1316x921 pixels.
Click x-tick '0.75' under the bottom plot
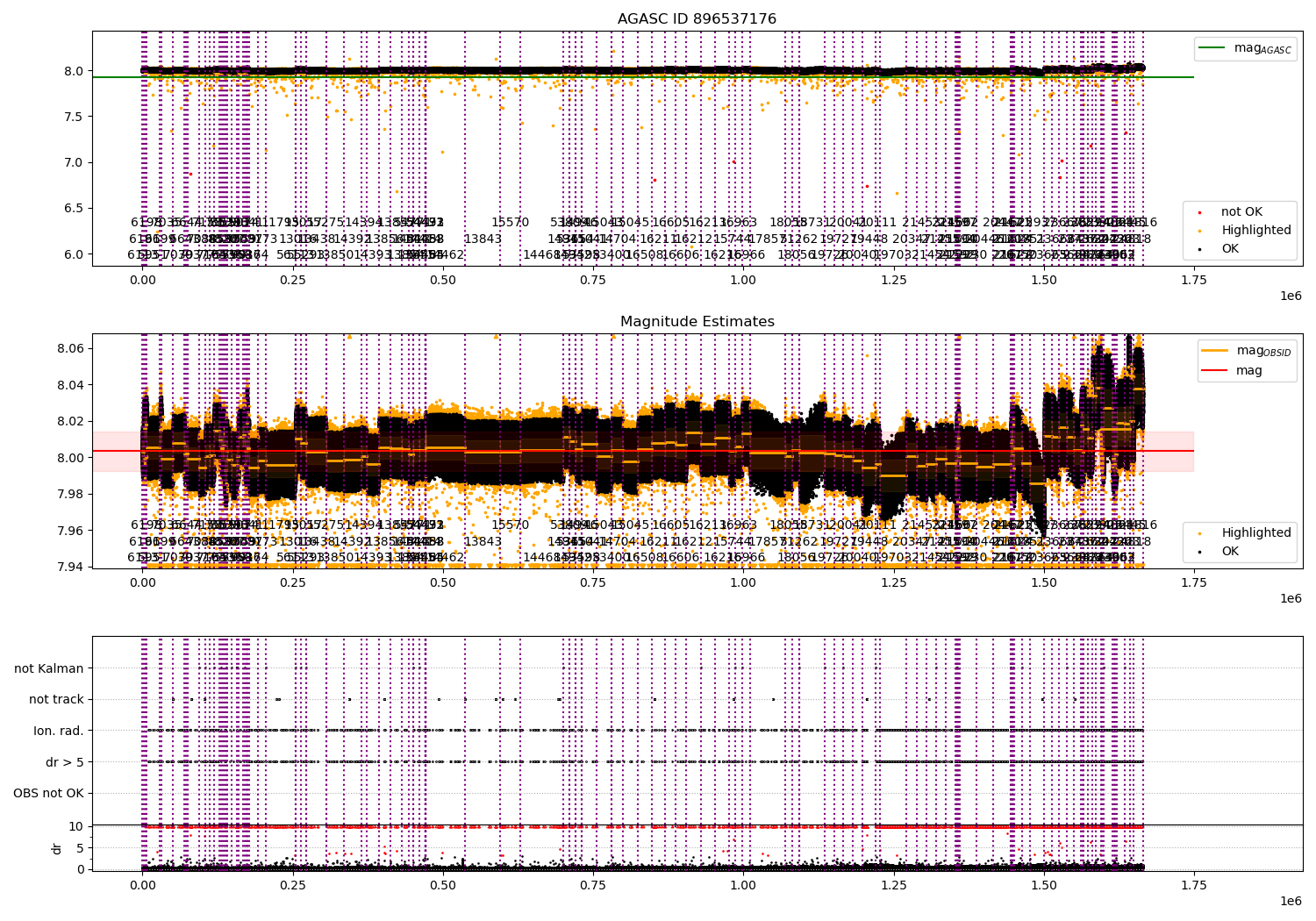coord(593,884)
